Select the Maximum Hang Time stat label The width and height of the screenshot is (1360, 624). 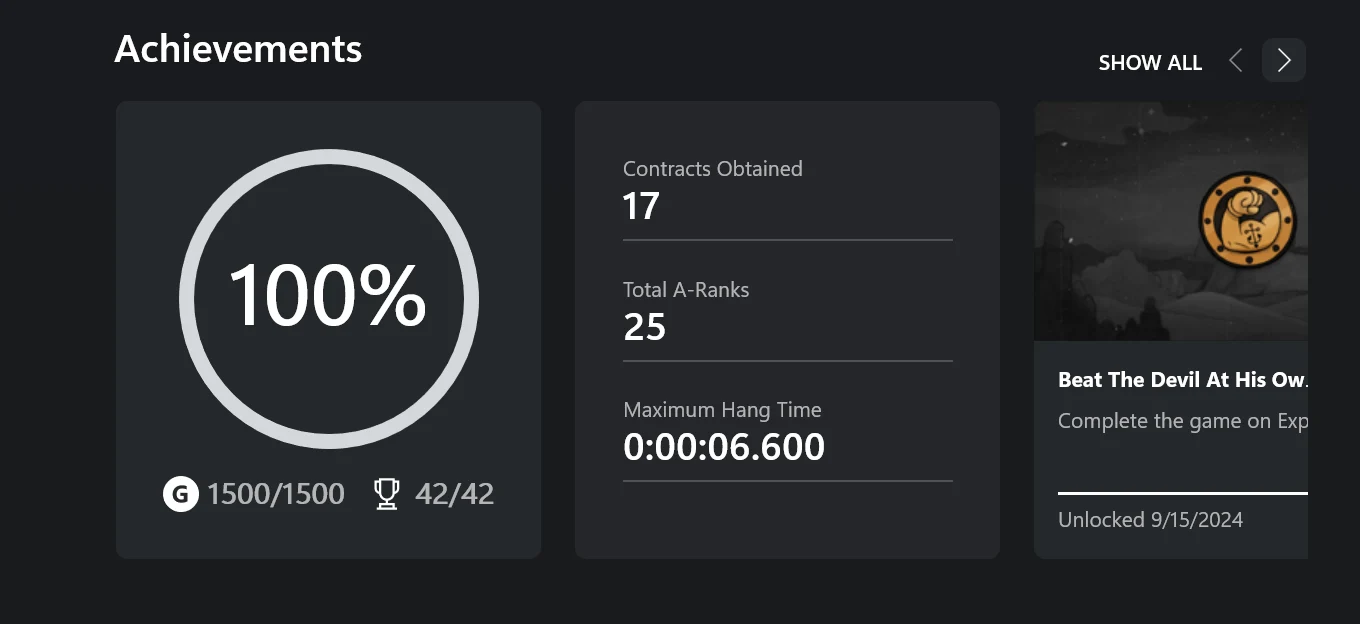(x=722, y=410)
